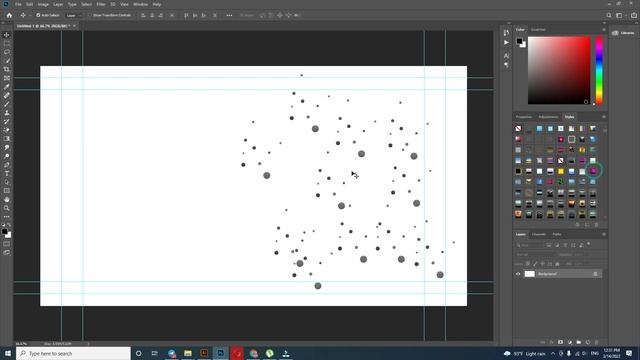Toggle Show Transform Controls checkbox

pos(90,15)
